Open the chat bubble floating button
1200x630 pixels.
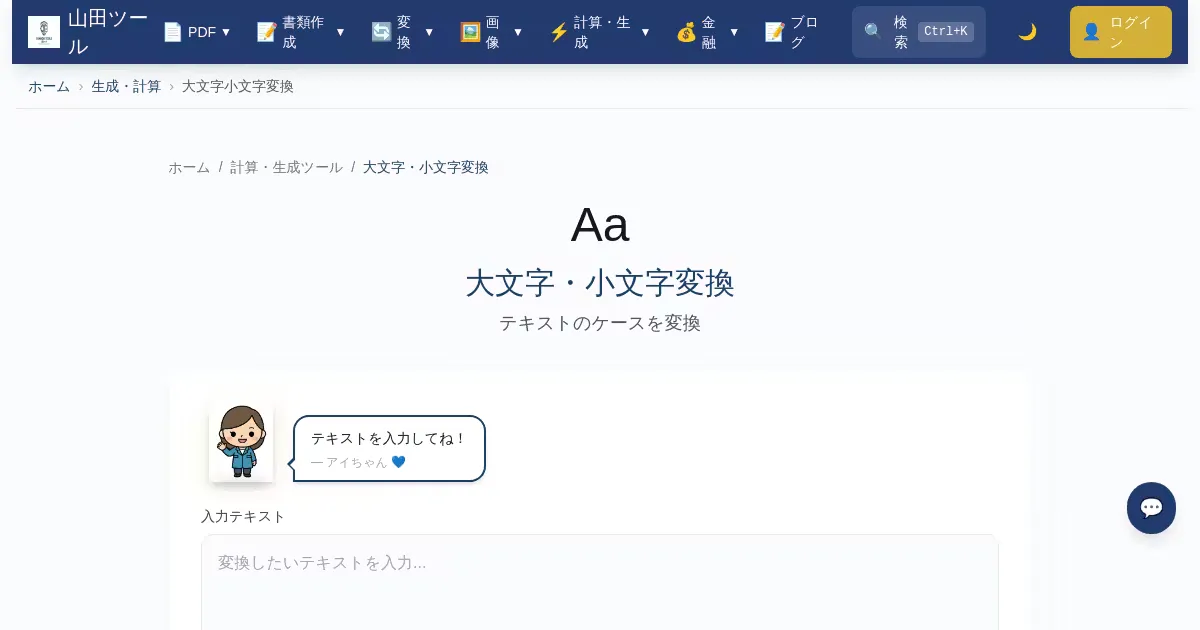click(1151, 508)
